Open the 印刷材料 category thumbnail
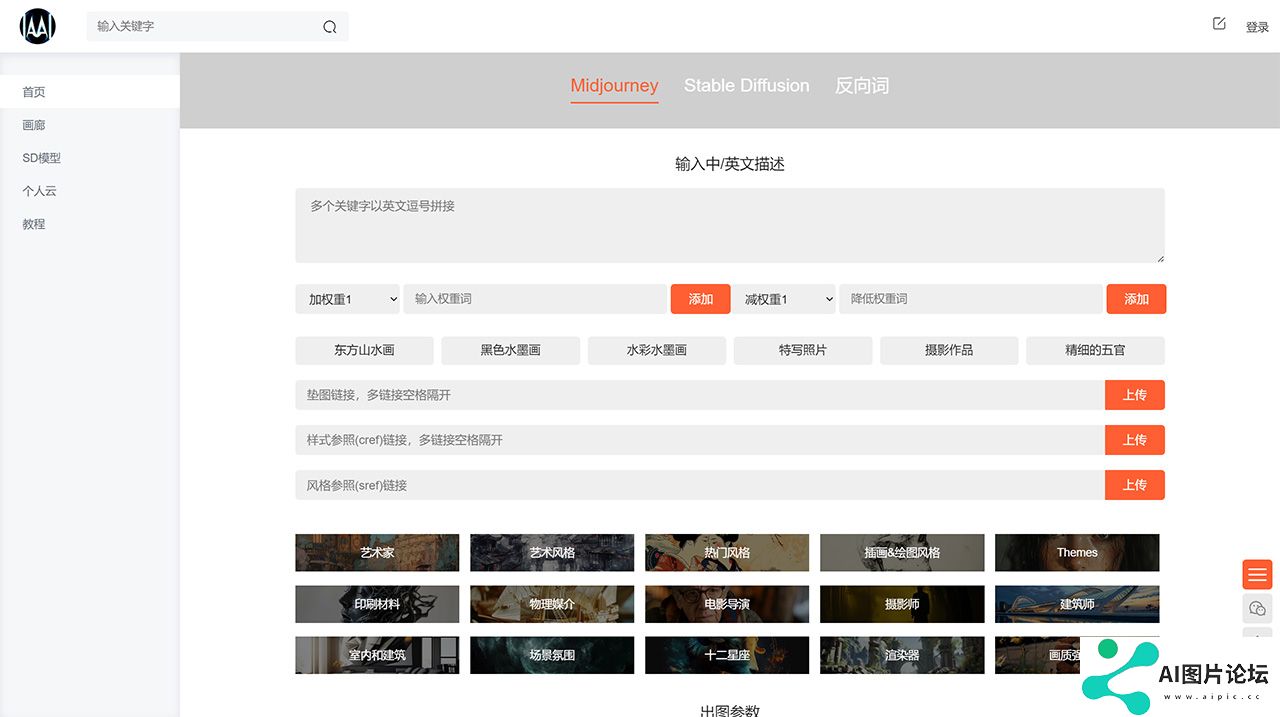Viewport: 1280px width, 717px height. [377, 604]
